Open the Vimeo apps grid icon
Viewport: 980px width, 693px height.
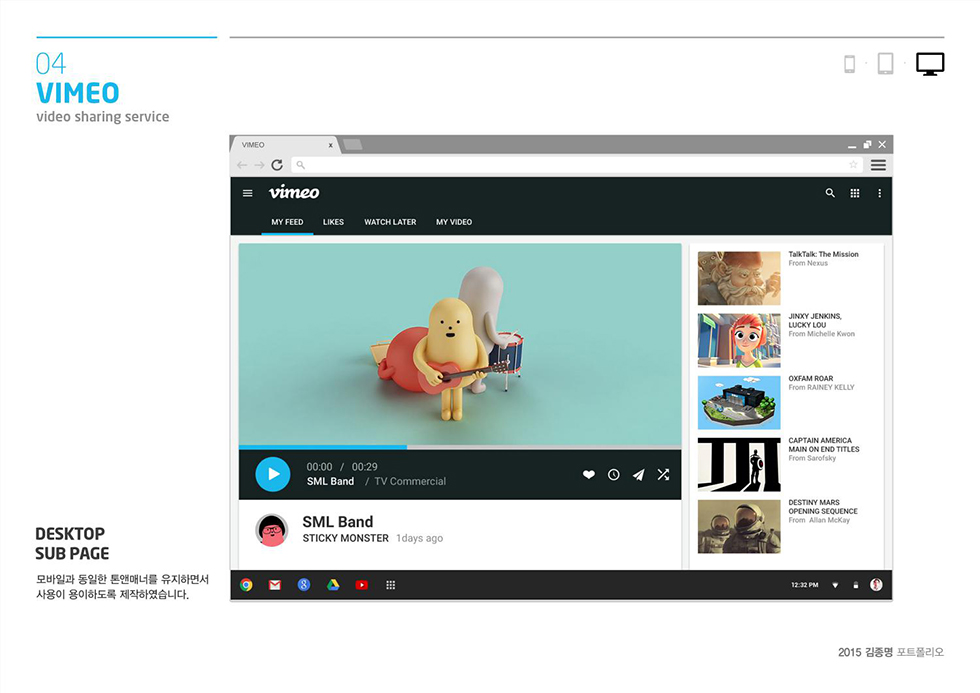coord(855,193)
